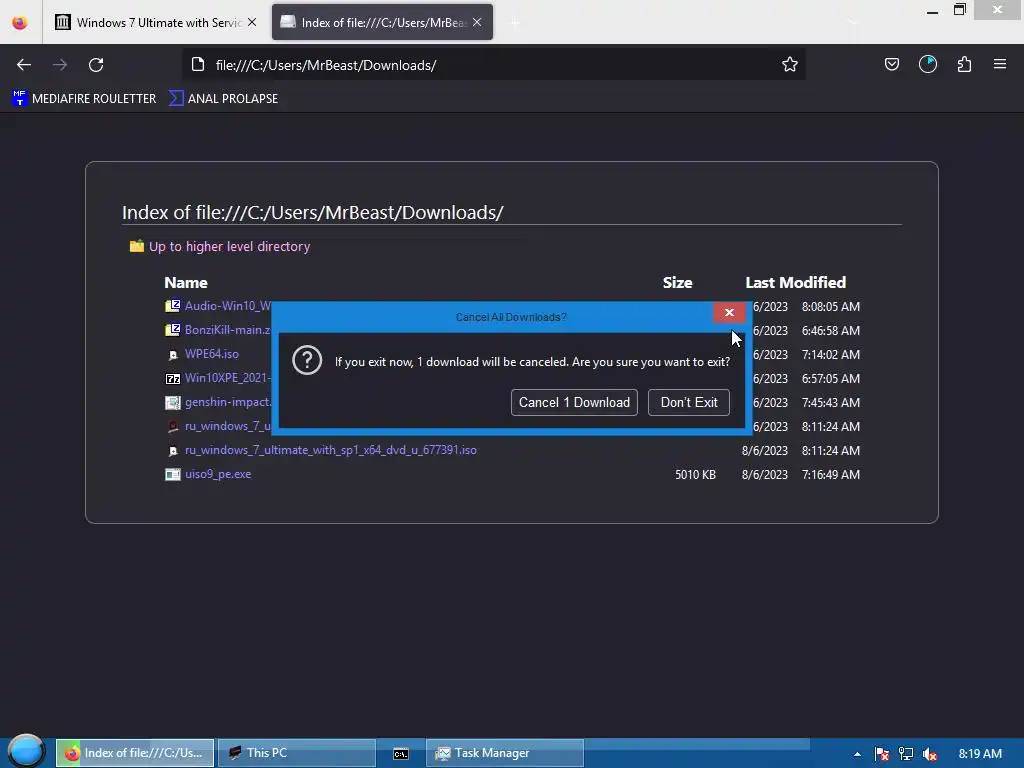Screen dimensions: 1024x768
Task: Sort listing by Name column
Action: [x=186, y=283]
